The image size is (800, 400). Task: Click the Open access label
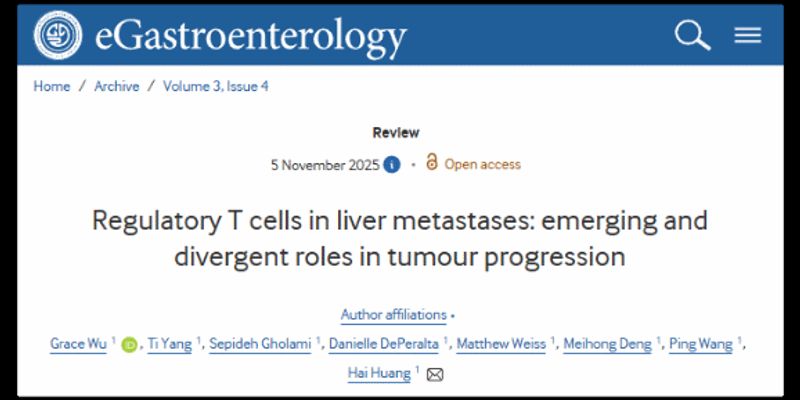coord(482,164)
